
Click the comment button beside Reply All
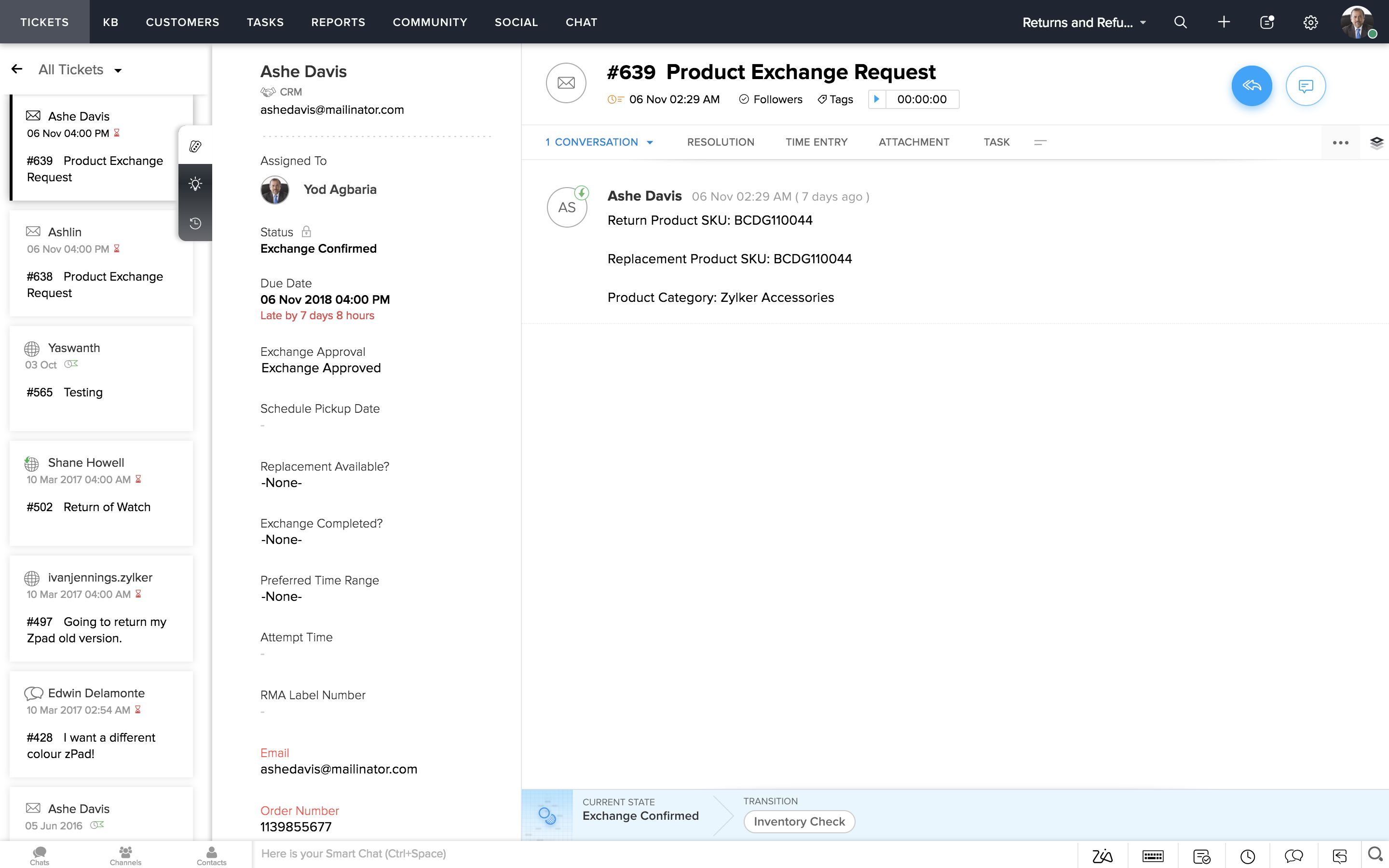pyautogui.click(x=1305, y=86)
